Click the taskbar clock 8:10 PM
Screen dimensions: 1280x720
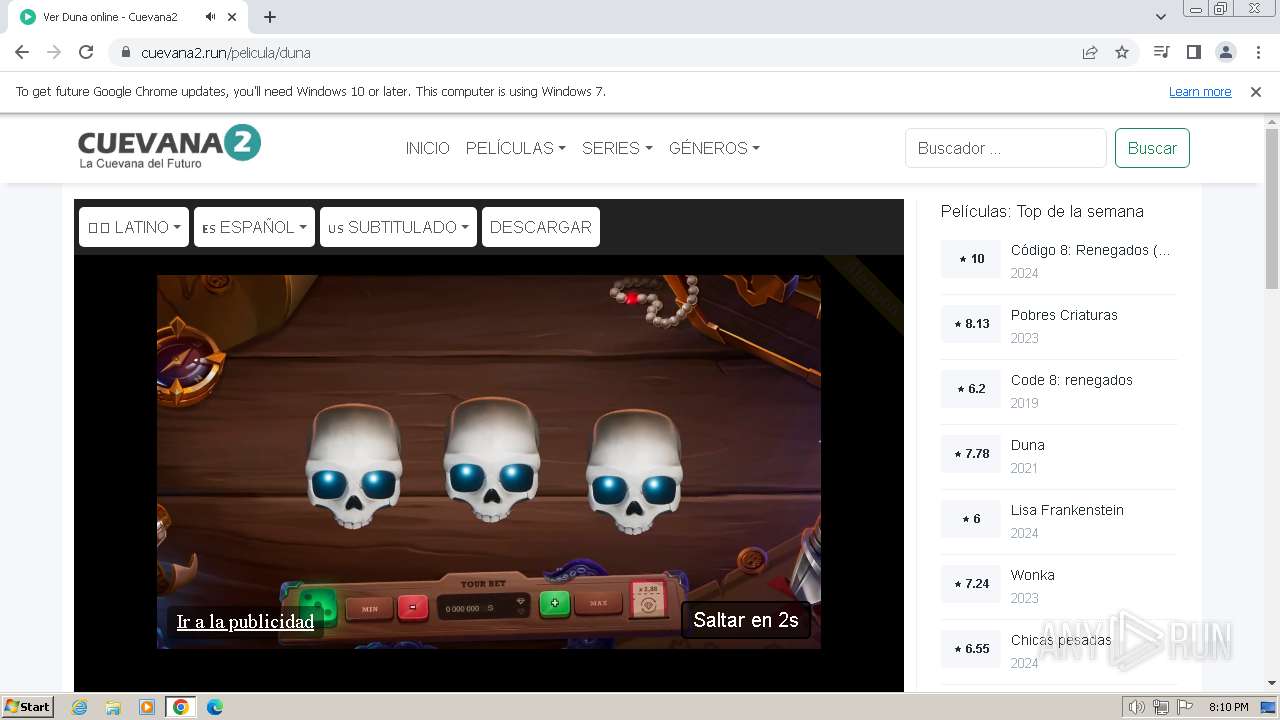pos(1228,707)
